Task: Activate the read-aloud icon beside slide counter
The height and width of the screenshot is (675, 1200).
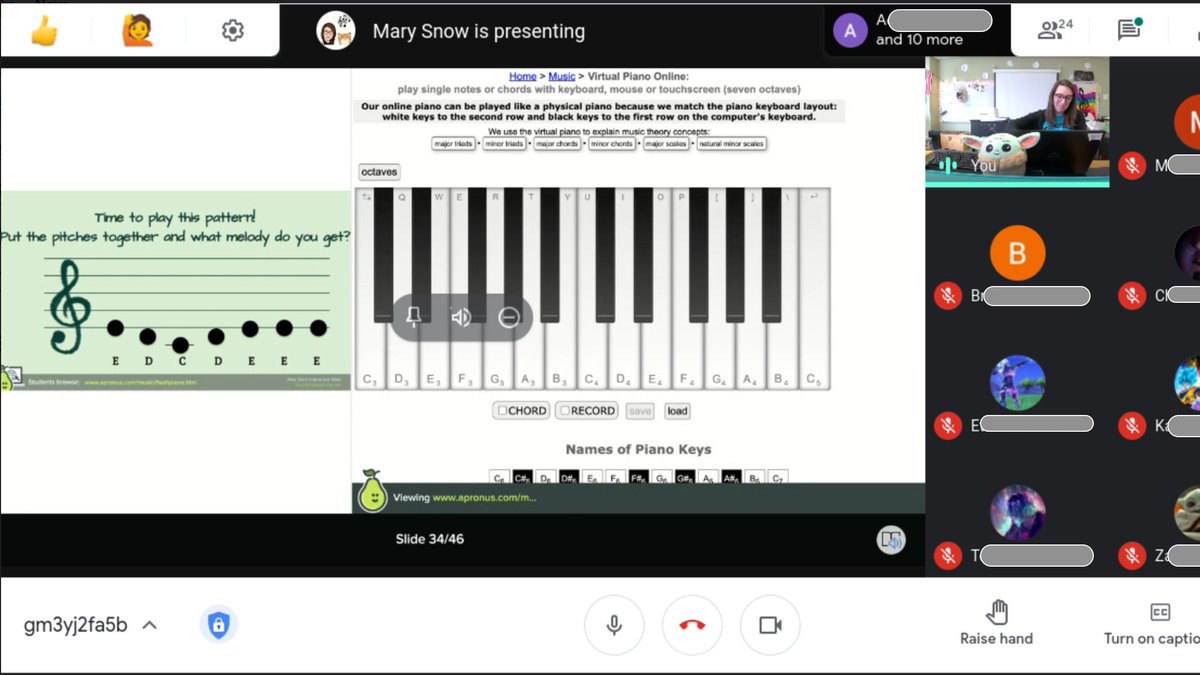Action: [889, 539]
